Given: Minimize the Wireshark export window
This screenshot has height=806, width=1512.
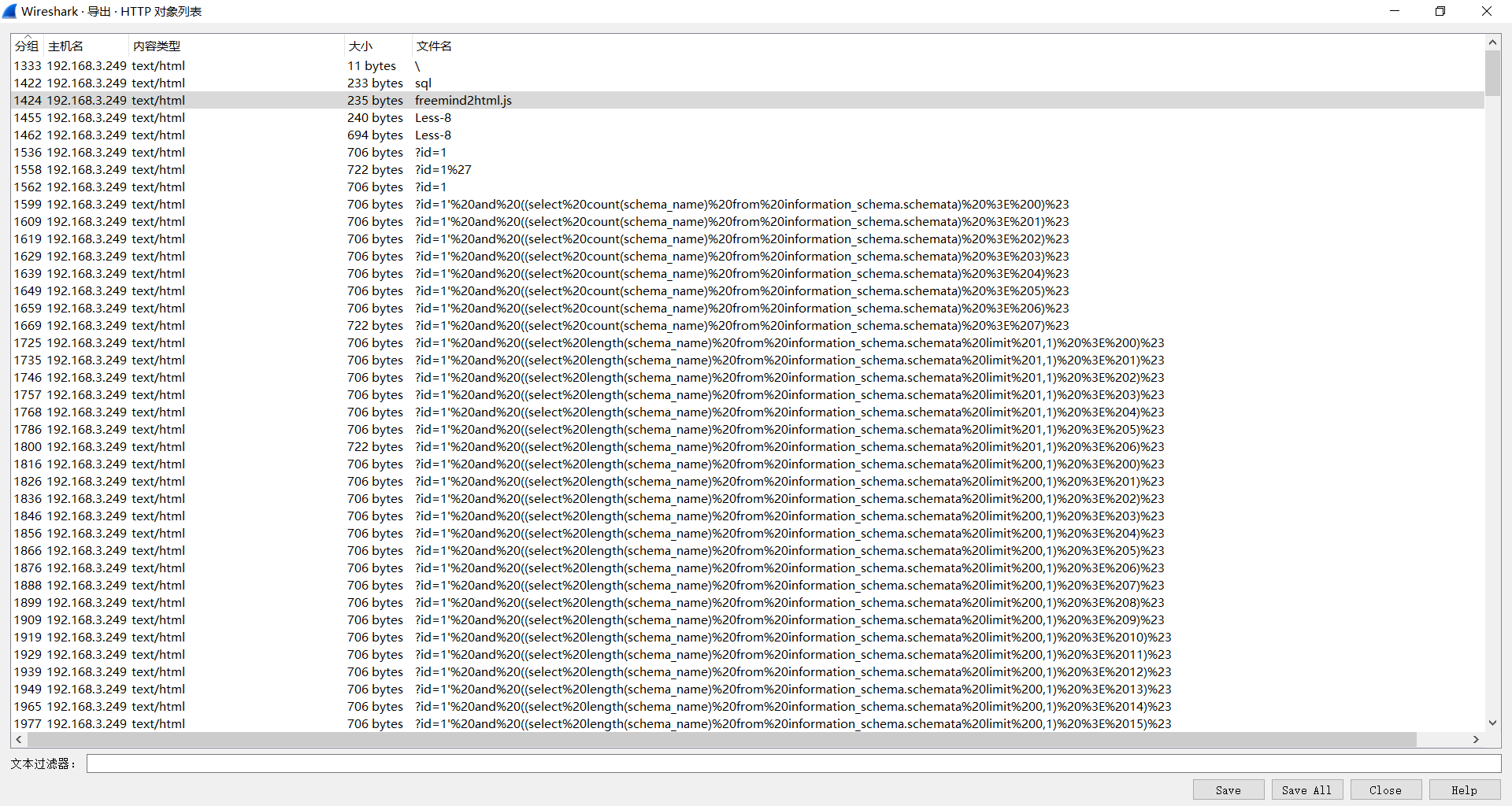Looking at the screenshot, I should coord(1395,11).
